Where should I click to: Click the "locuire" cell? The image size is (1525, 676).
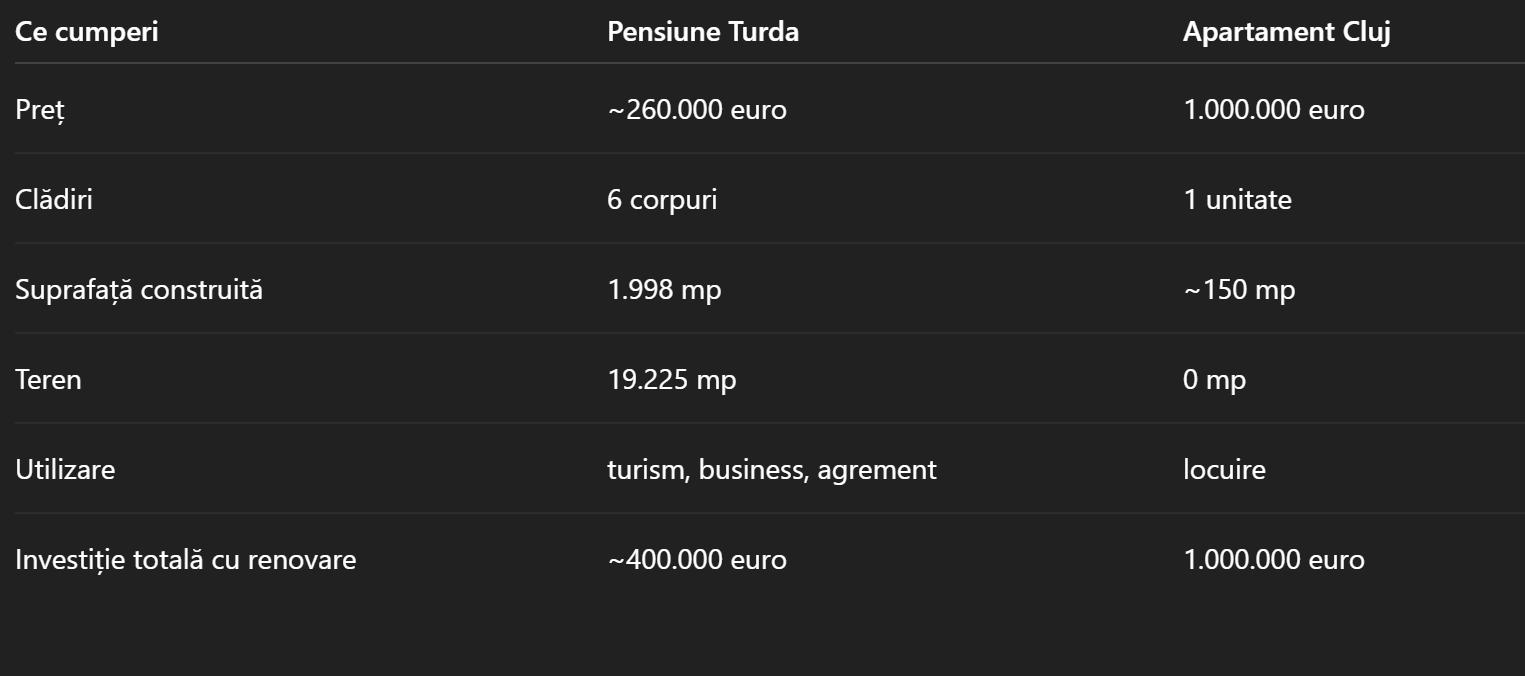click(1224, 470)
